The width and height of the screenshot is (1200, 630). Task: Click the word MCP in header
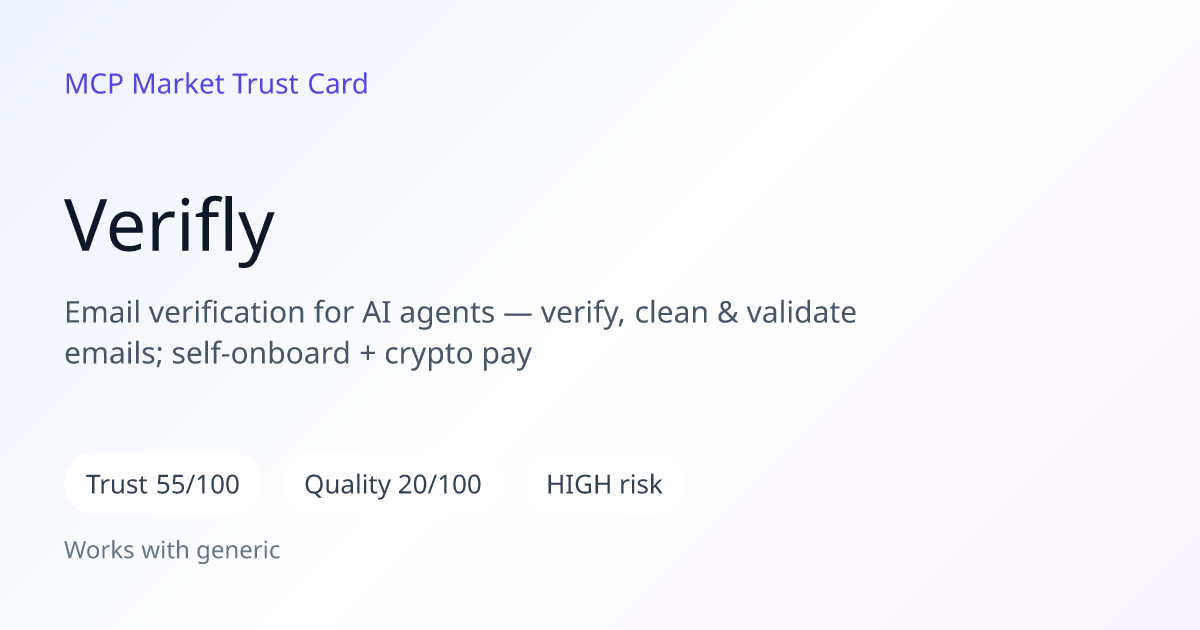tap(94, 84)
